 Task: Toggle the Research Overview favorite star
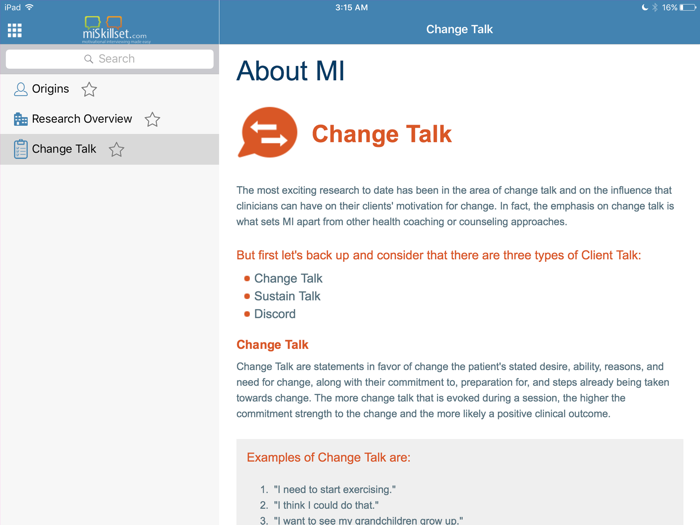152,119
